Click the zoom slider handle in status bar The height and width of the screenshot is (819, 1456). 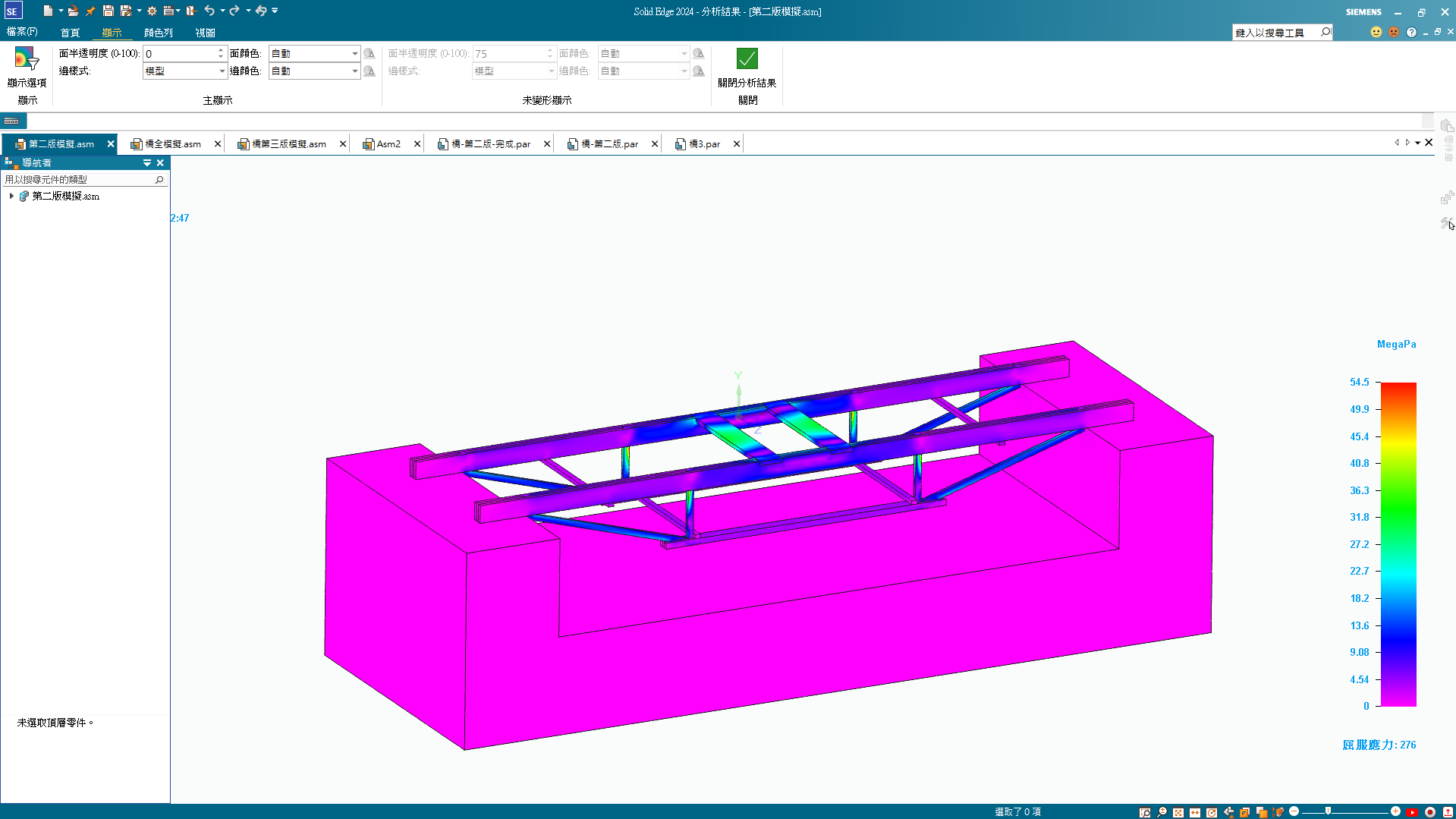click(x=1328, y=811)
